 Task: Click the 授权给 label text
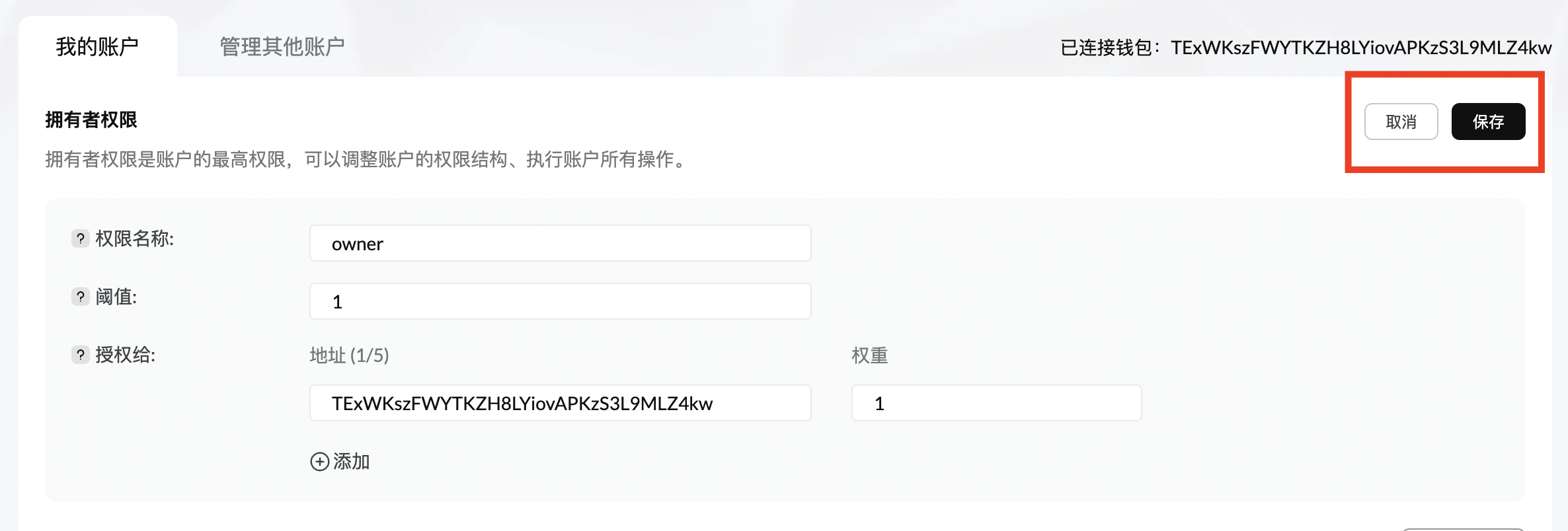(x=126, y=355)
